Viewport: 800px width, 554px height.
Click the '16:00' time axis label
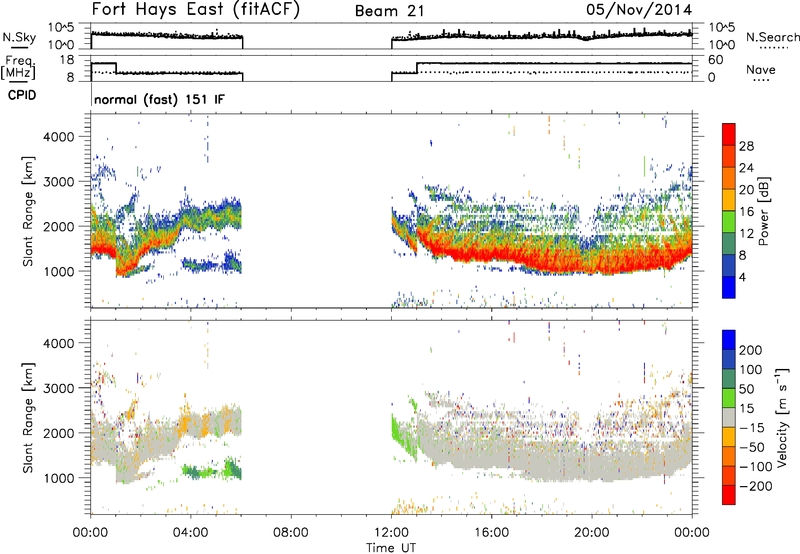(x=491, y=533)
